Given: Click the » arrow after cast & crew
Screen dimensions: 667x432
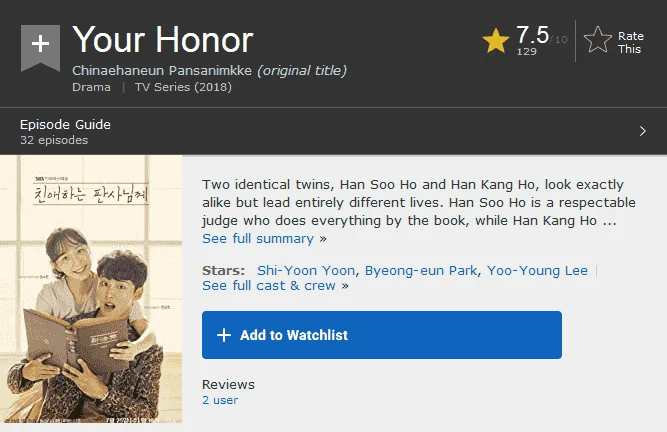Looking at the screenshot, I should [345, 286].
